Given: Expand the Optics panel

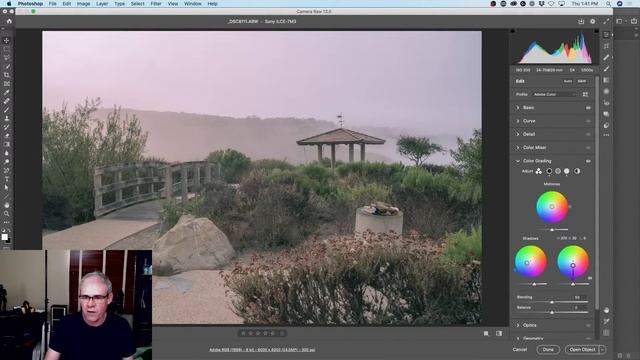Looking at the screenshot, I should pos(518,325).
